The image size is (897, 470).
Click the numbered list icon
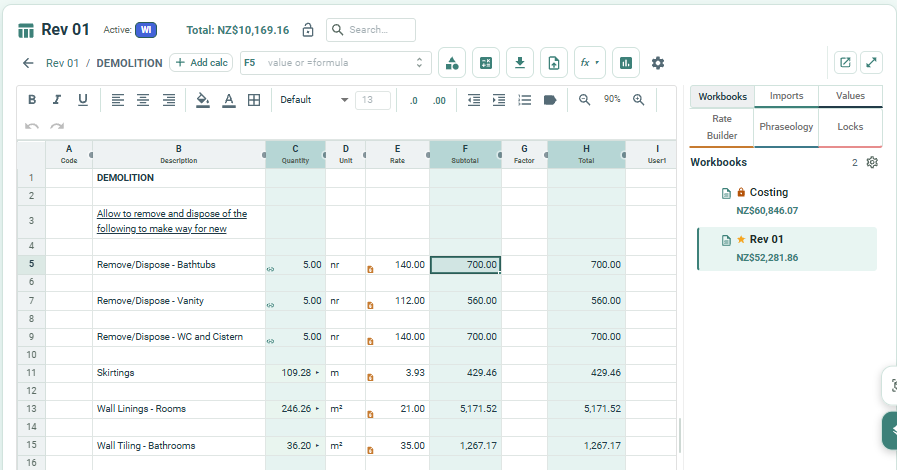[525, 100]
